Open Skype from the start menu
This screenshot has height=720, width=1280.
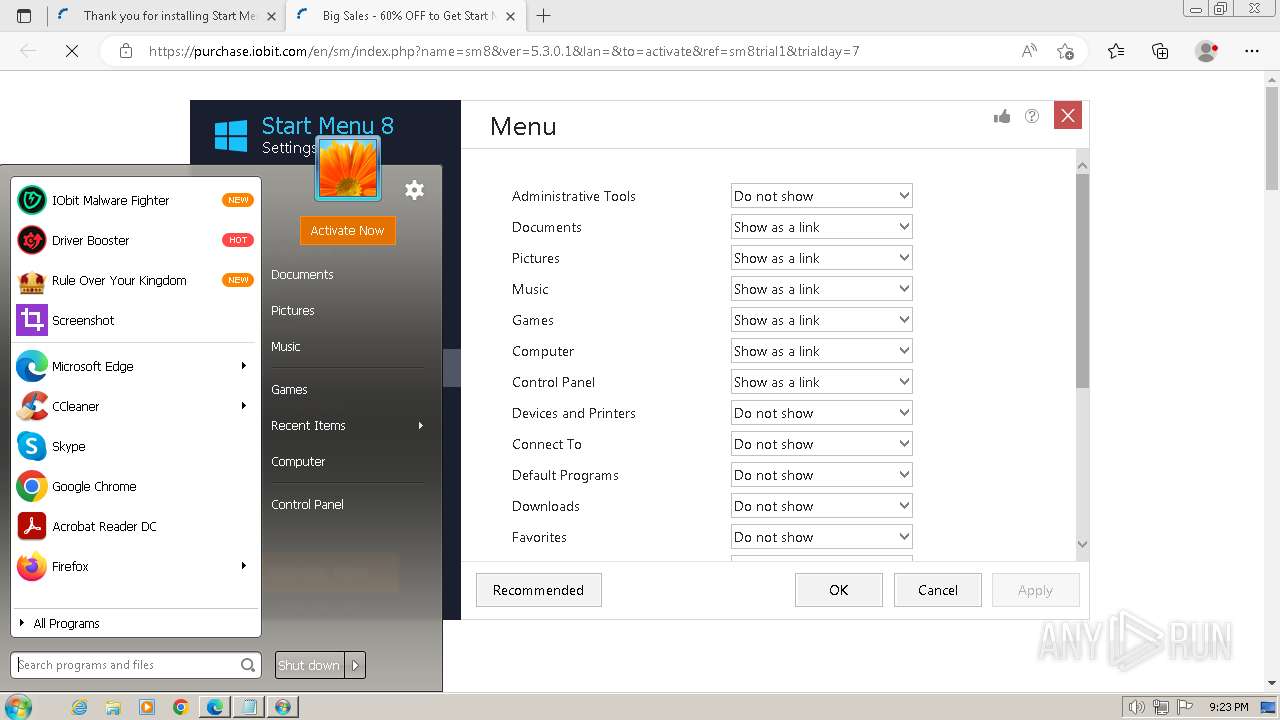tap(135, 446)
